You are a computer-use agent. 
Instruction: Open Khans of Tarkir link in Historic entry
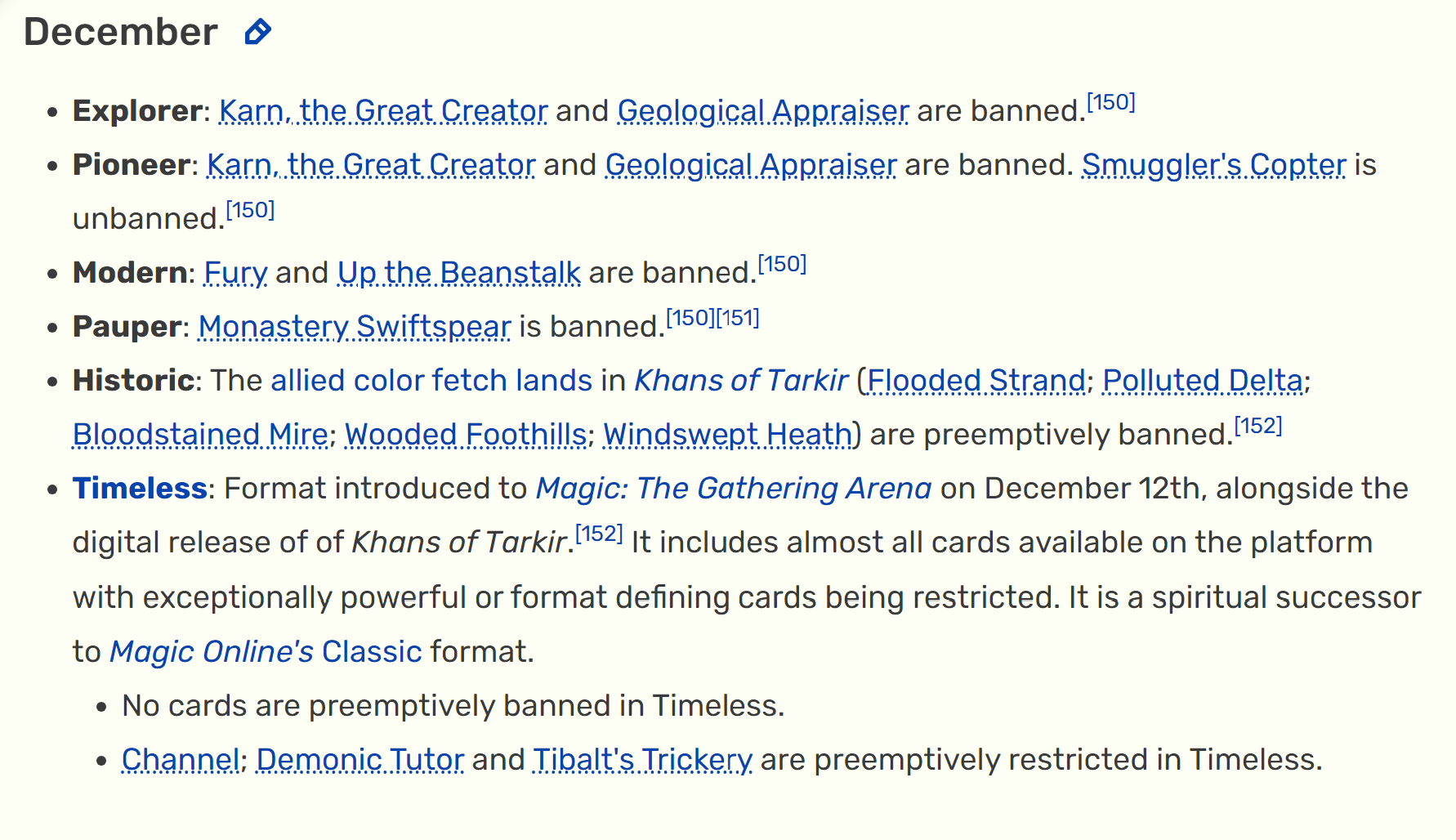click(x=742, y=381)
